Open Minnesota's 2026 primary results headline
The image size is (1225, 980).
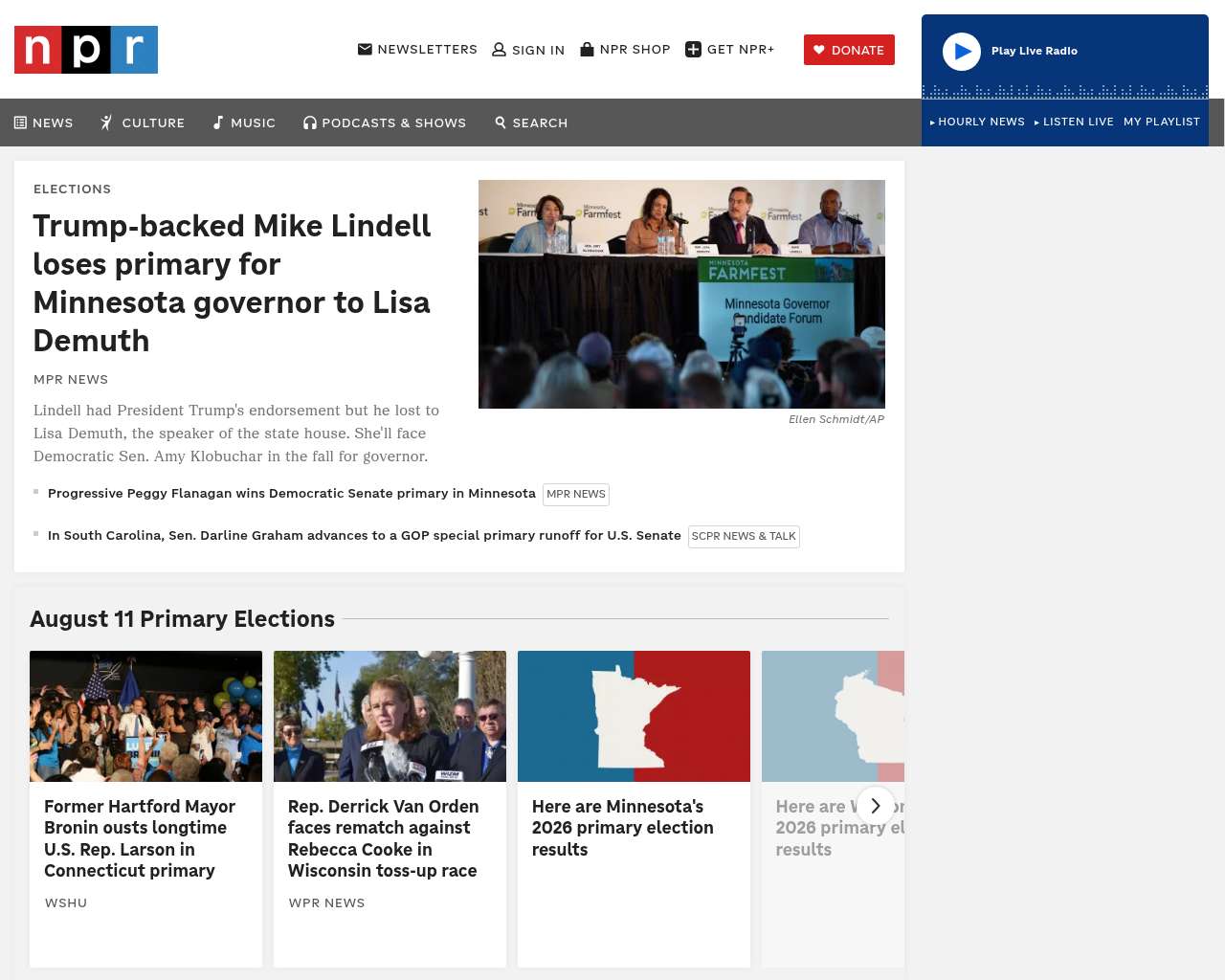(x=623, y=828)
